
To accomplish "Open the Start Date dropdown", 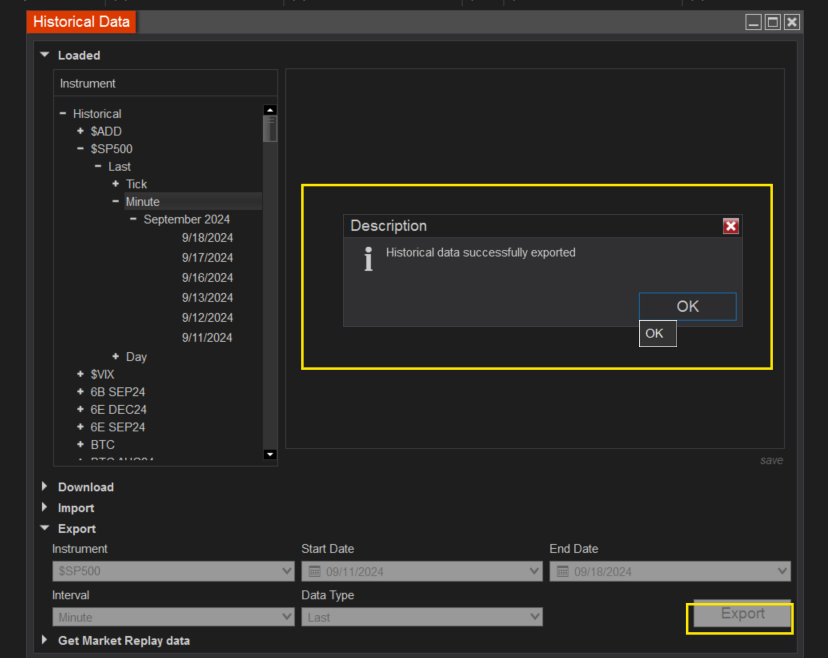I will [421, 571].
